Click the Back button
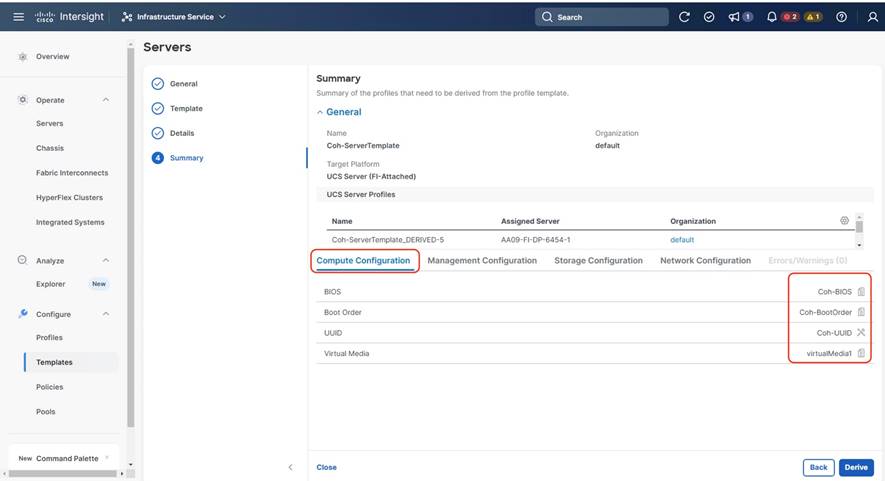 click(x=818, y=467)
